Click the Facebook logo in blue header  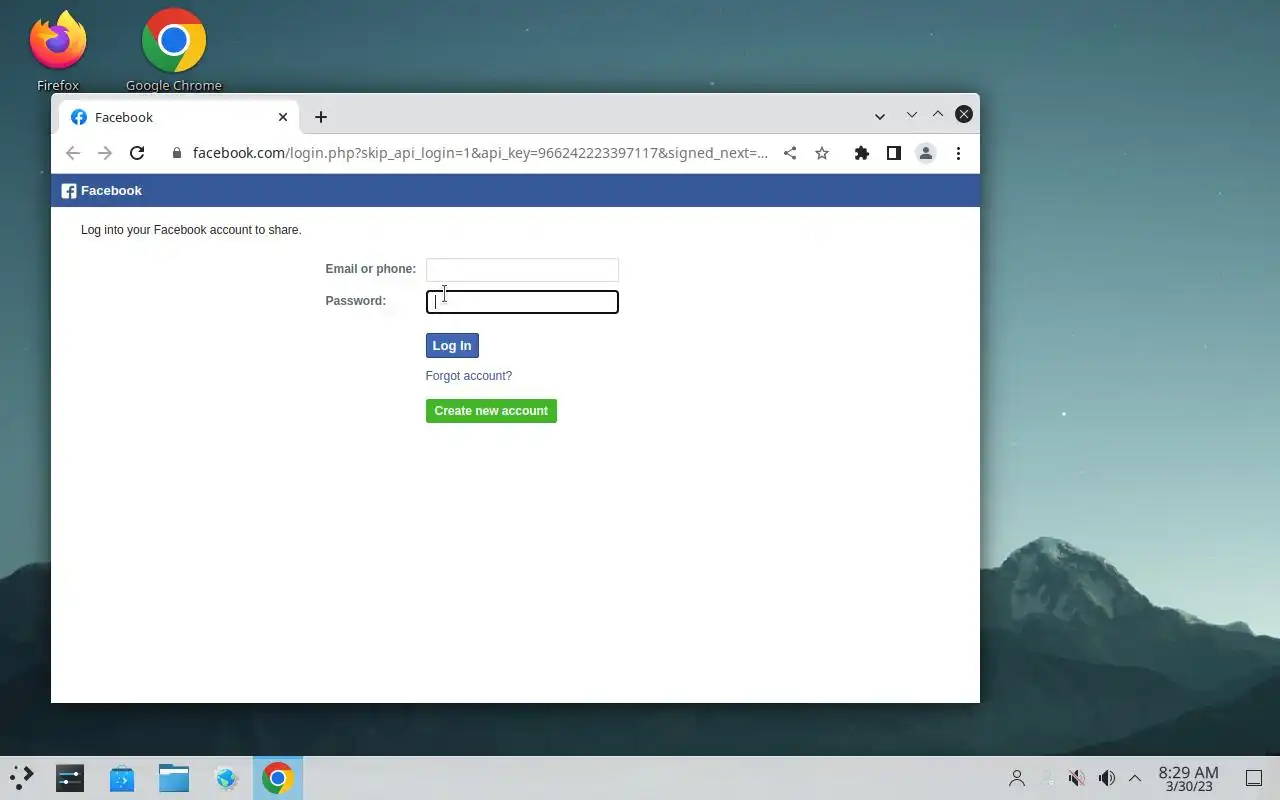coord(102,191)
